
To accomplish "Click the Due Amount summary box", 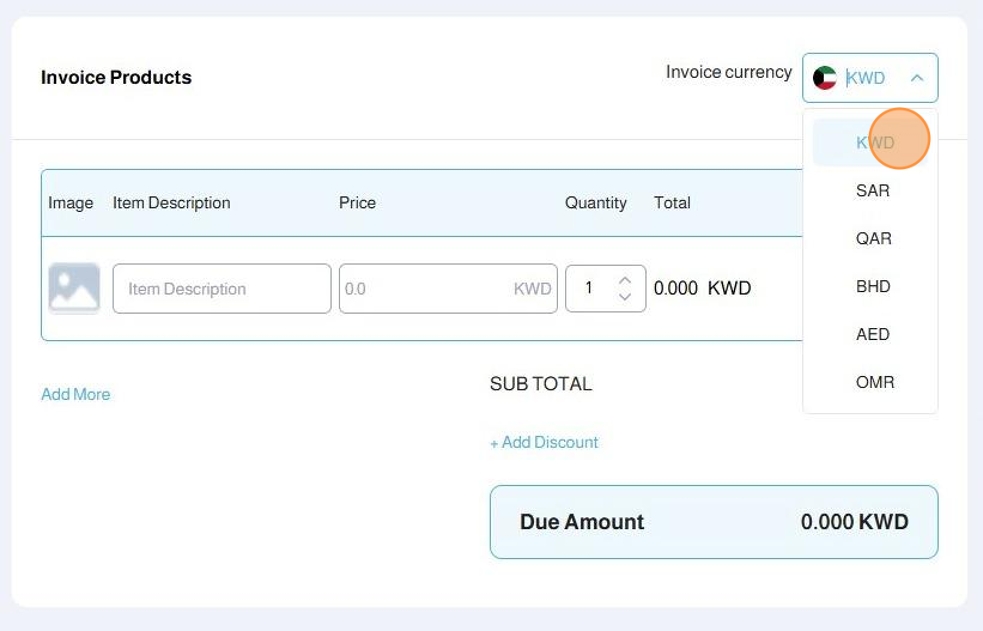I will (x=713, y=522).
